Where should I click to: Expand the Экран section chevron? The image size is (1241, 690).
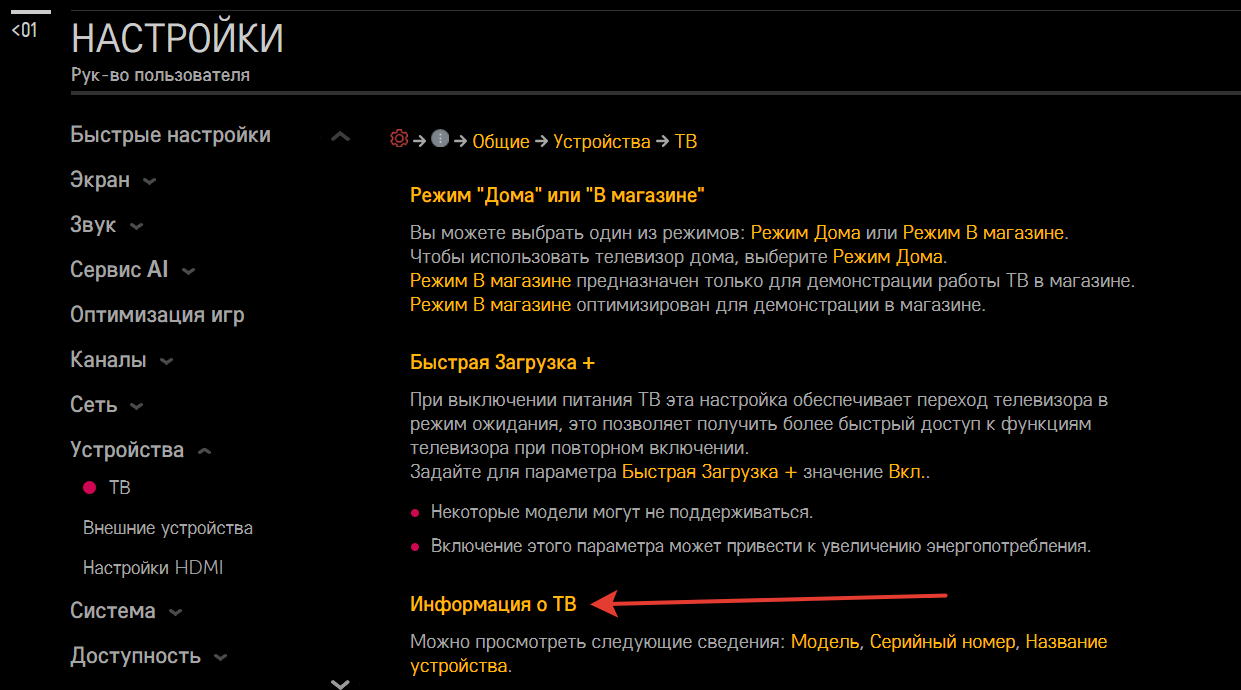[150, 182]
